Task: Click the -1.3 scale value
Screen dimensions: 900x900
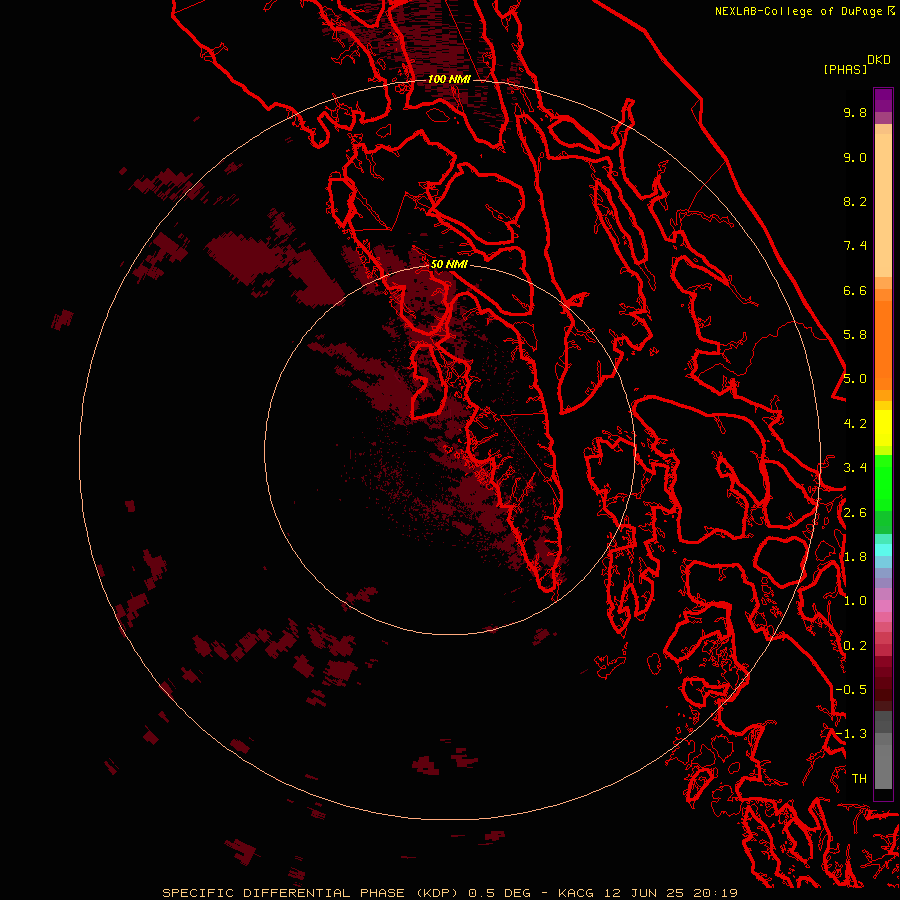Action: pyautogui.click(x=851, y=734)
